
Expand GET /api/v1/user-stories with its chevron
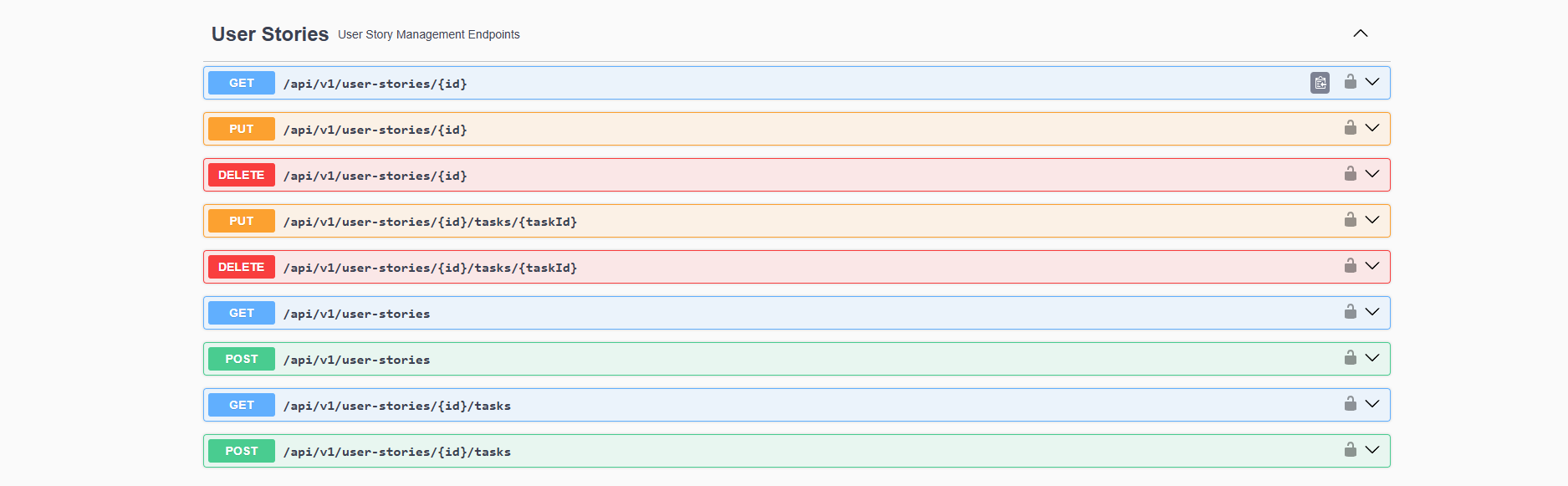tap(1372, 312)
